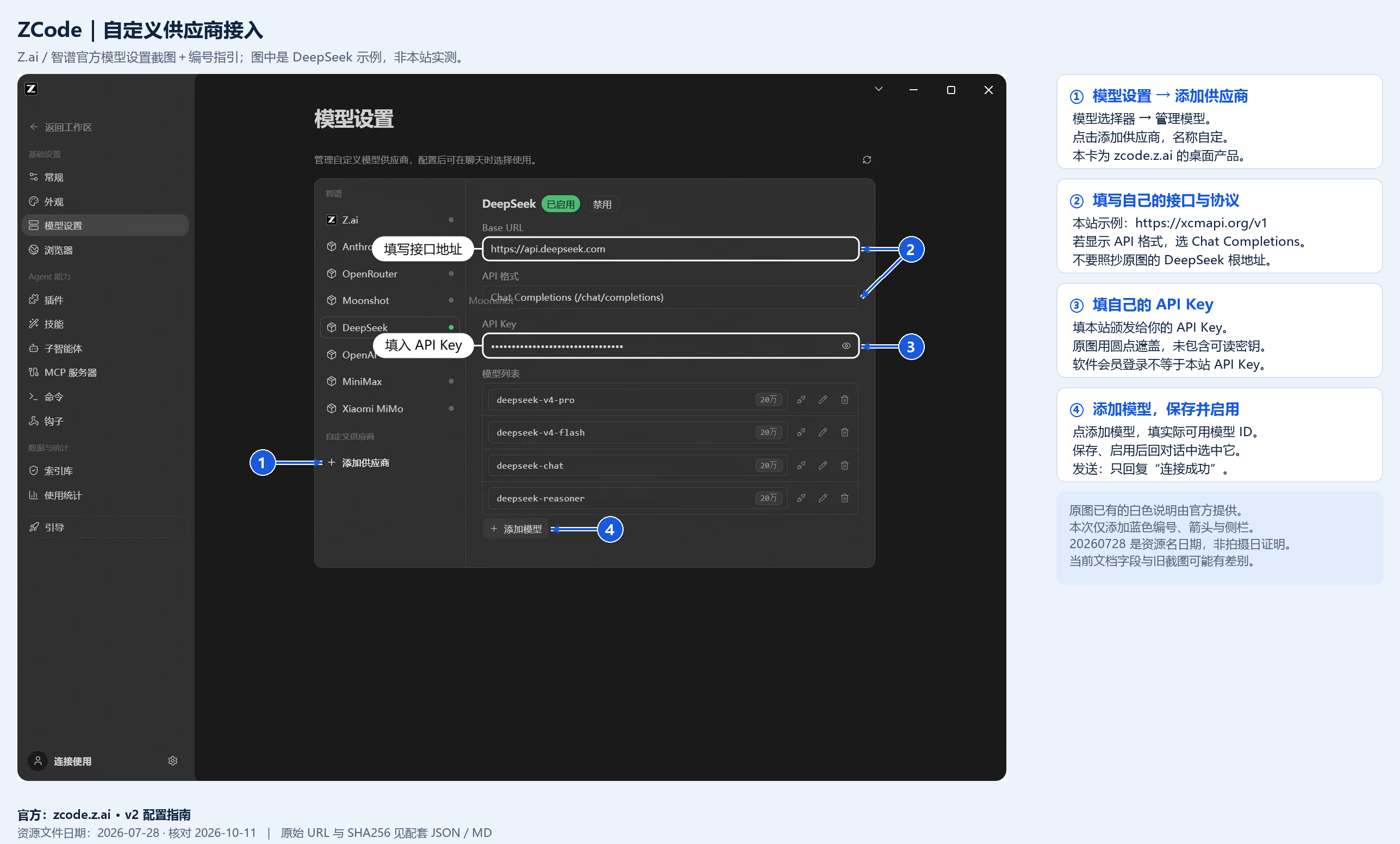The image size is (1400, 844).
Task: Select DeepSeek provider in the list
Action: (390, 327)
